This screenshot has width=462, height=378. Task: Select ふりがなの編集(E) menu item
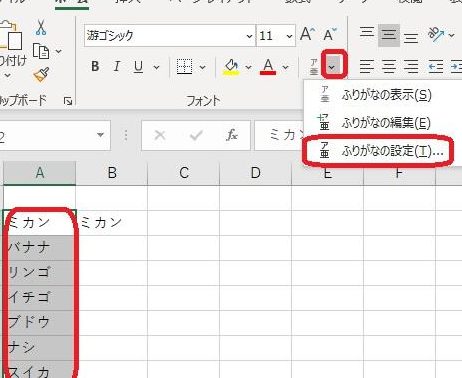[383, 123]
